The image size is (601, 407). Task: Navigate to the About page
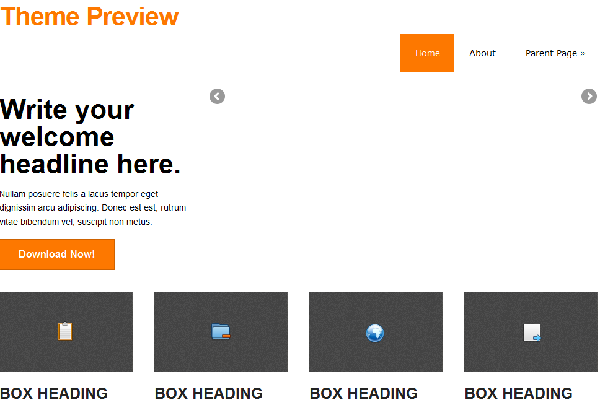pos(482,53)
